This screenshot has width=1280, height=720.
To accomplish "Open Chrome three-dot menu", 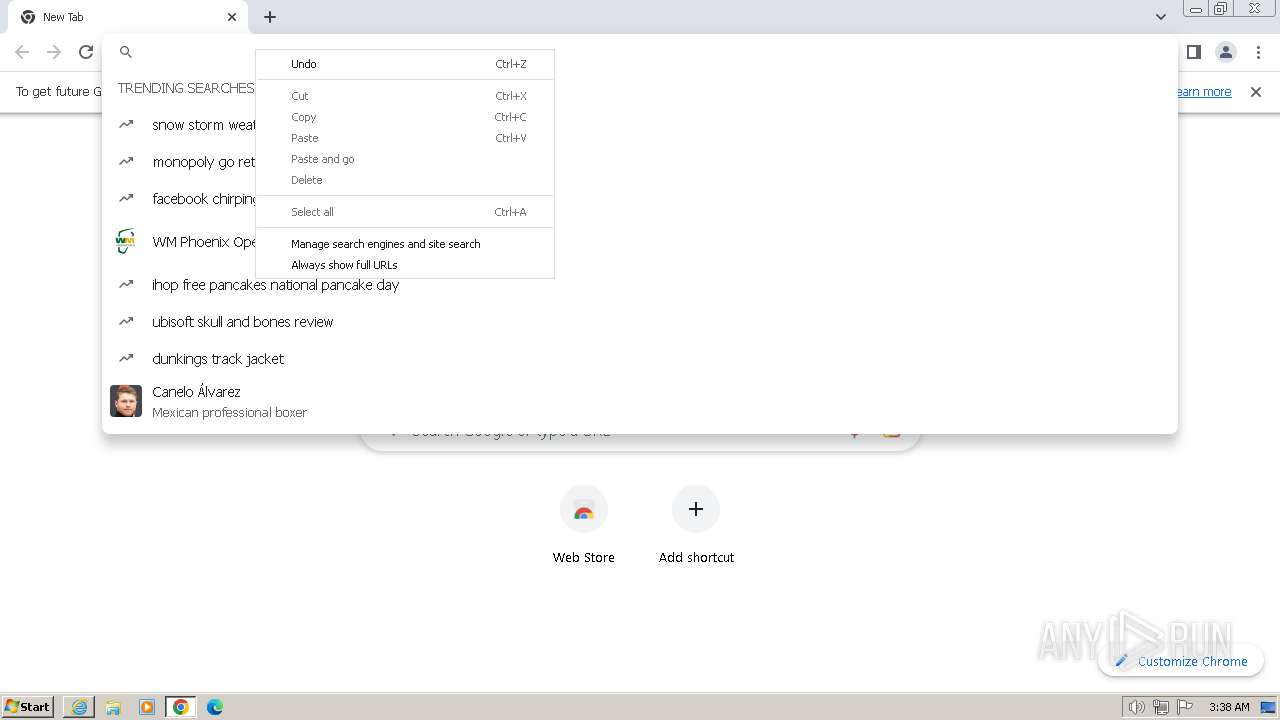I will coord(1258,52).
